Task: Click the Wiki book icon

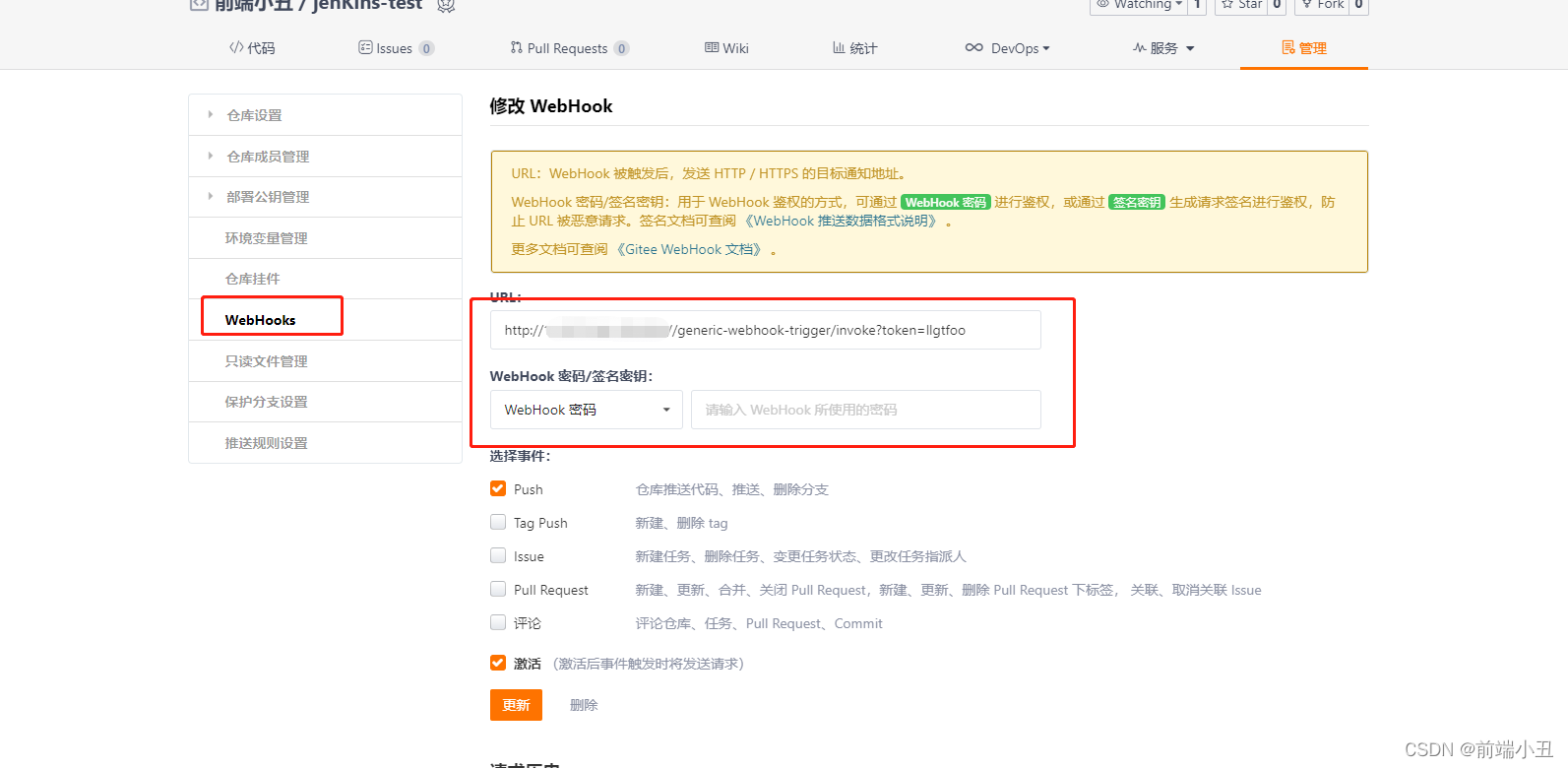Action: 712,47
